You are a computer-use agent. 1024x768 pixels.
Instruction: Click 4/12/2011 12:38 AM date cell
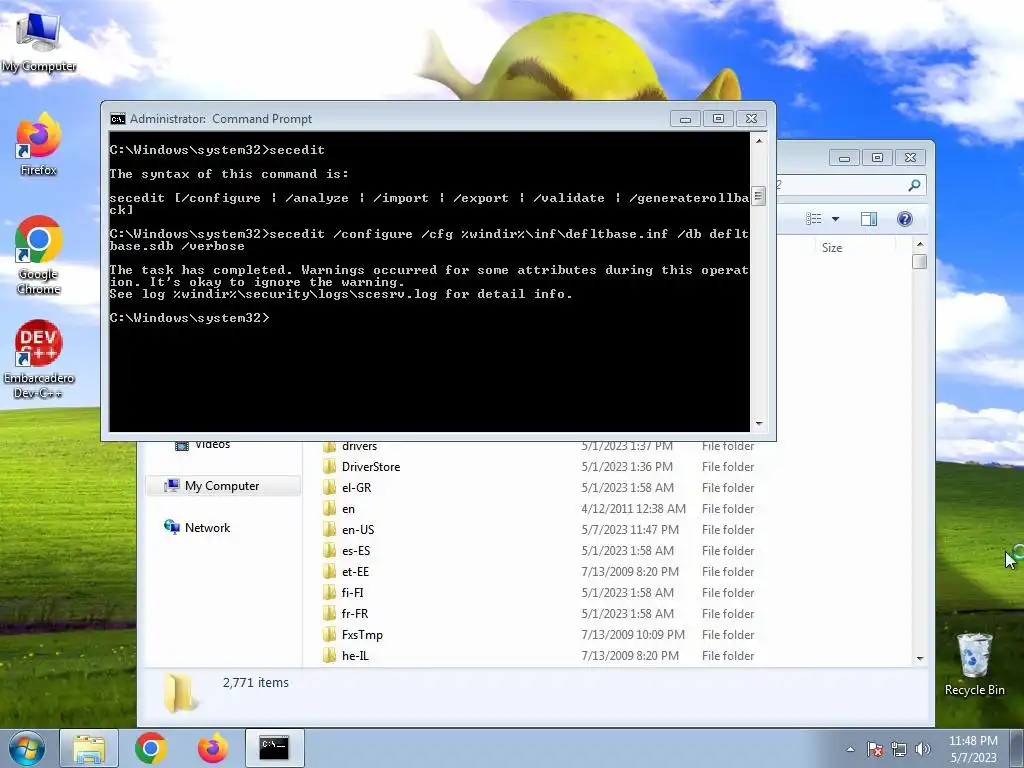633,509
